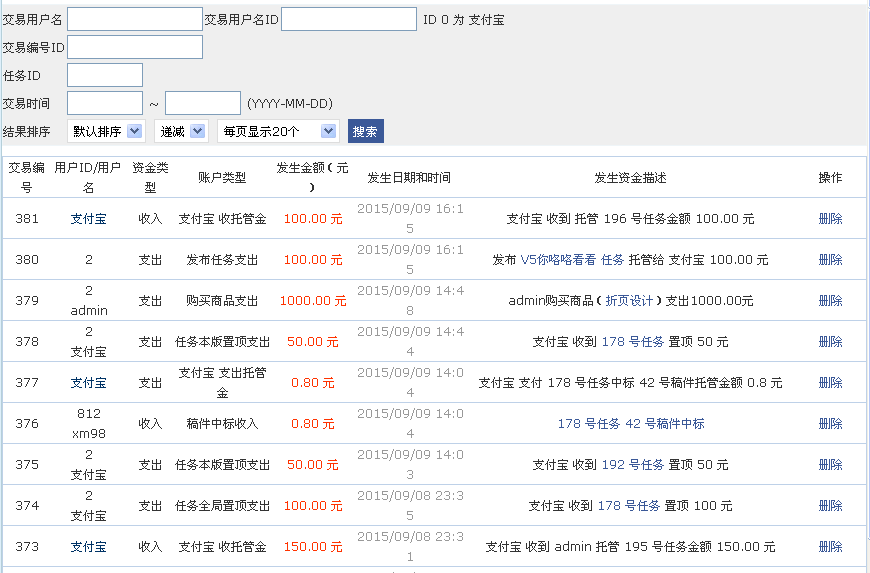The width and height of the screenshot is (870, 573).
Task: Delete transaction 375
Action: pos(830,465)
